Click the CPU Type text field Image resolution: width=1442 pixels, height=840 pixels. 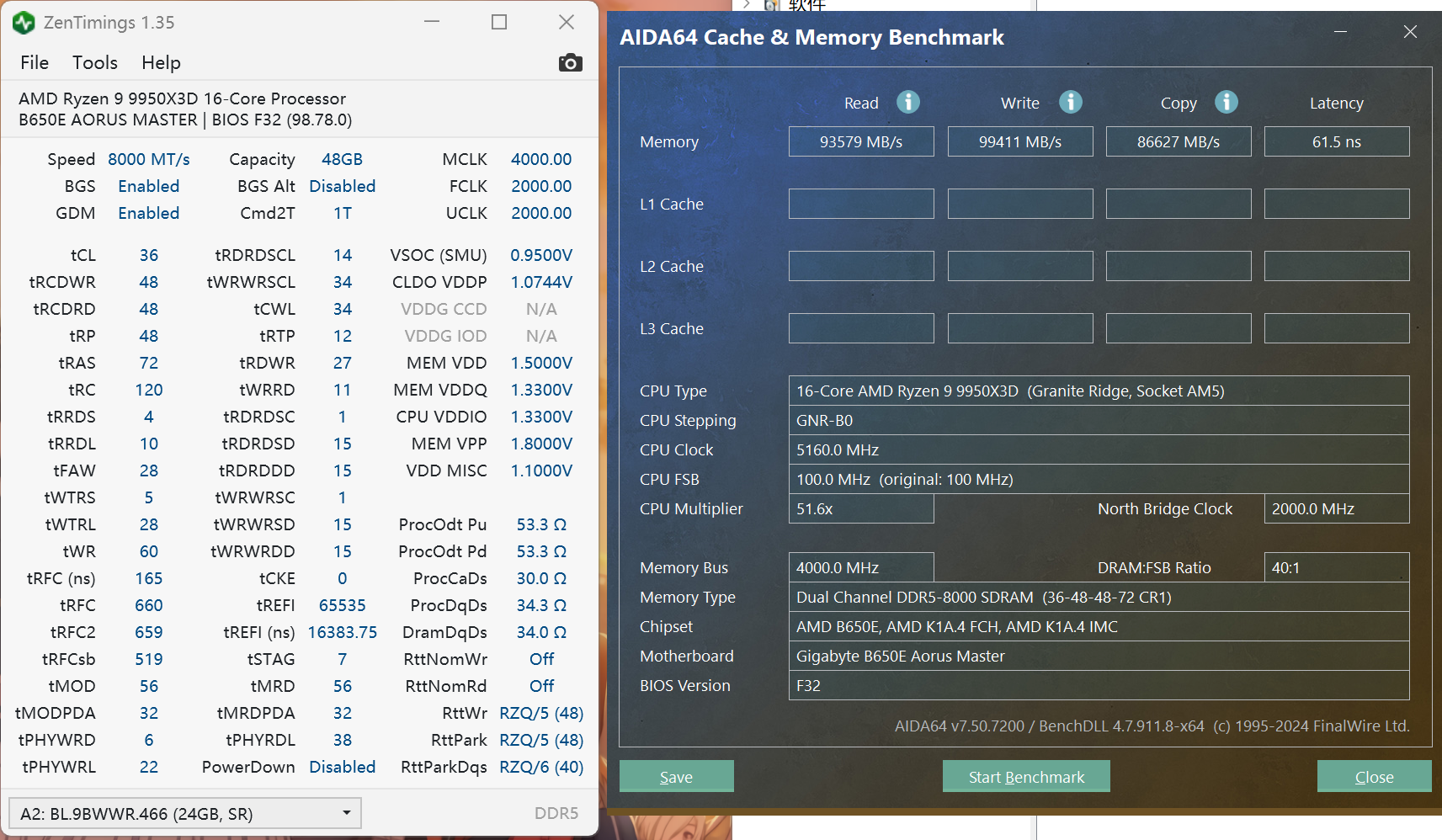coord(1098,391)
